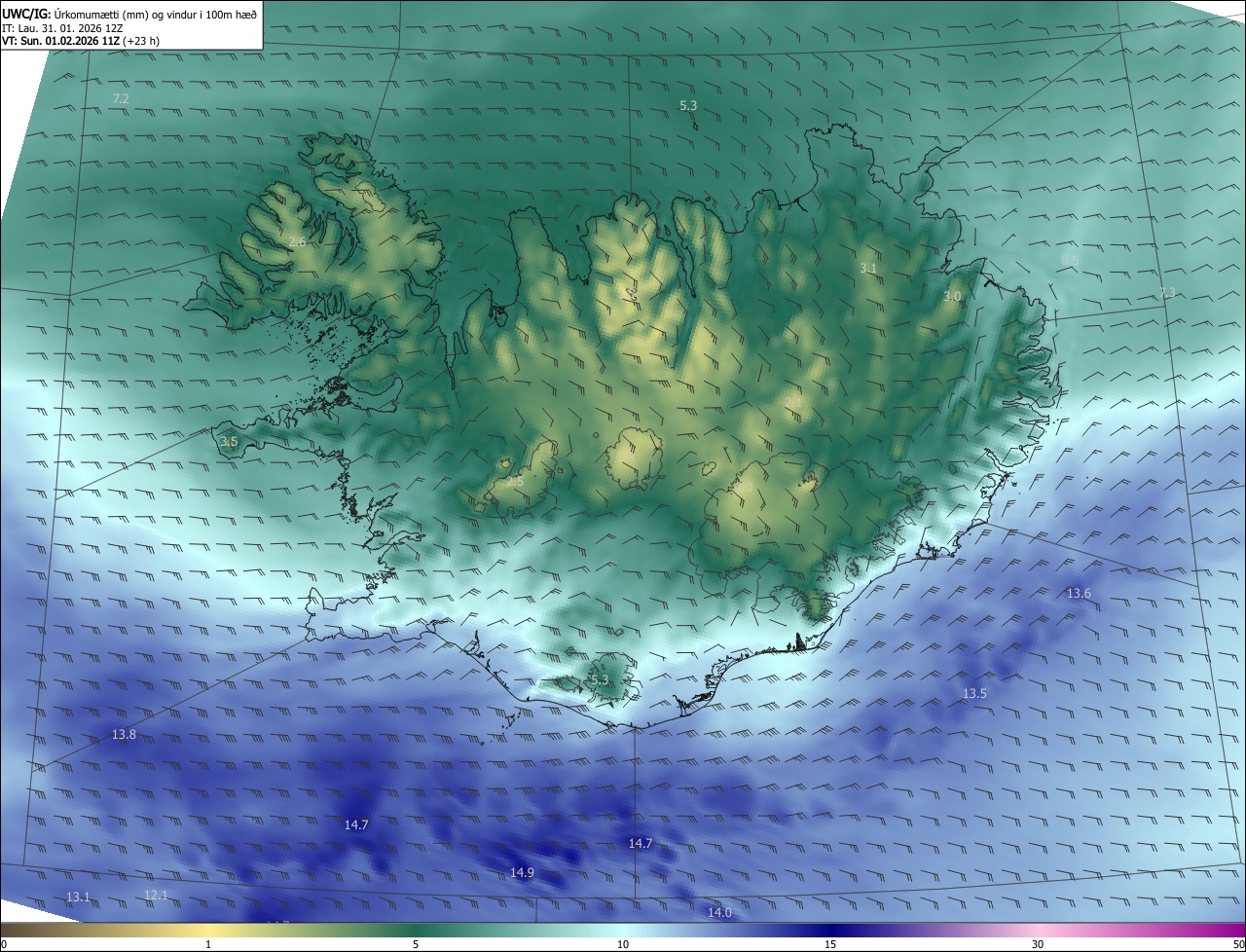
Task: Click the color scale tick labeled 1
Action: coord(208,944)
